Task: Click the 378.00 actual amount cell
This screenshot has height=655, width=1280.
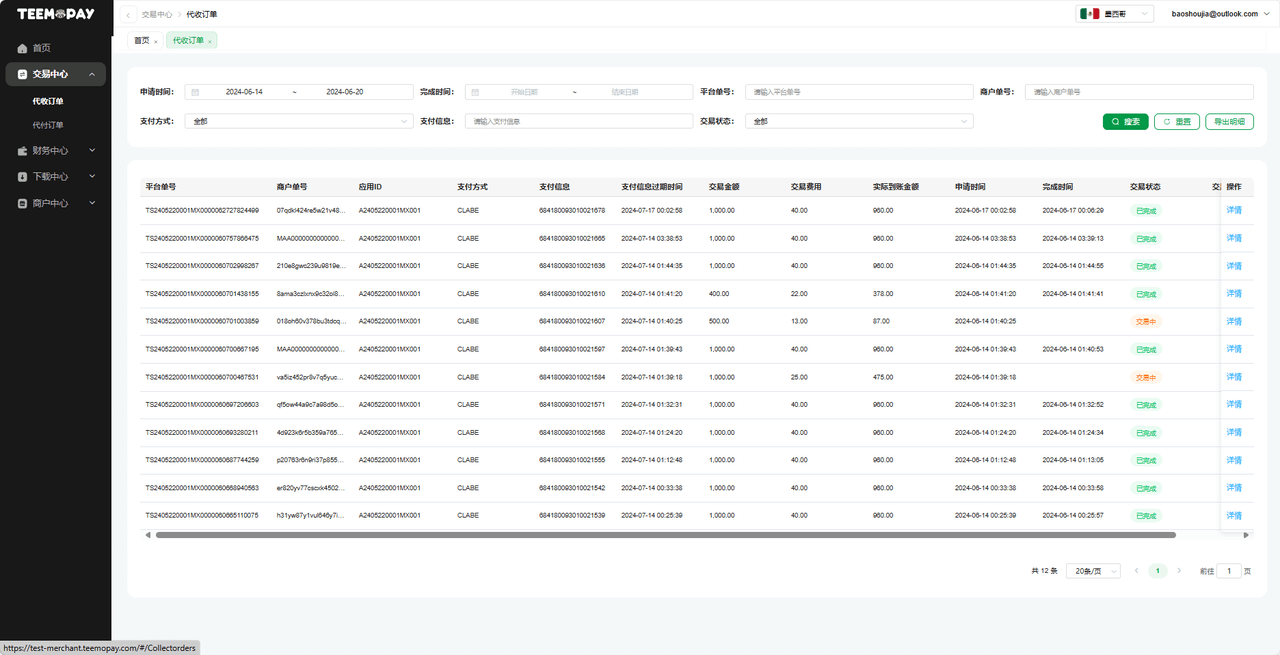Action: (x=883, y=294)
